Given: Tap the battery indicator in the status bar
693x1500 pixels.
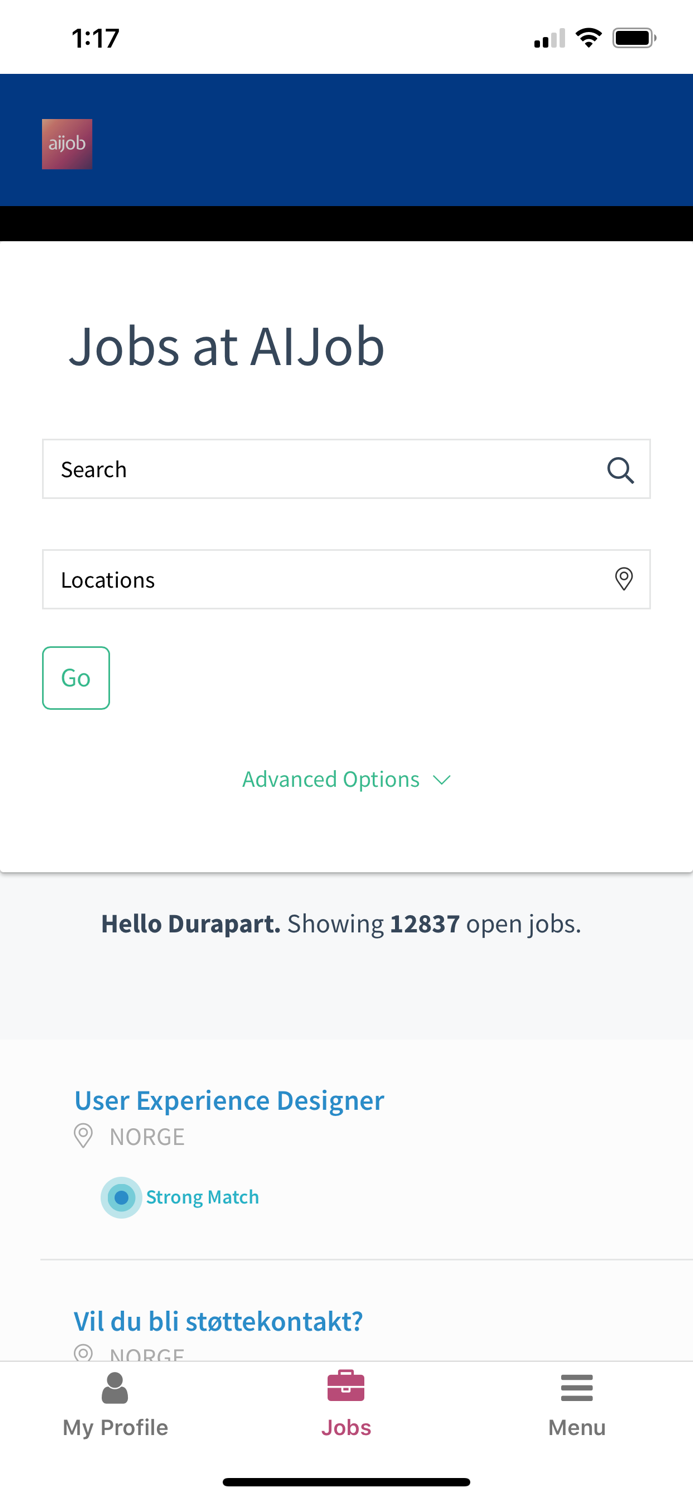Looking at the screenshot, I should click(x=634, y=36).
